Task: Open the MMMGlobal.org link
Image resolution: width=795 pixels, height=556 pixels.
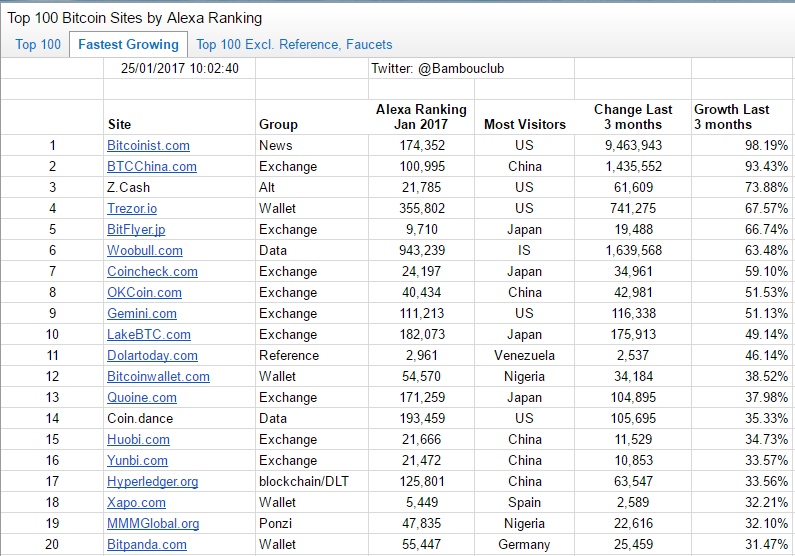Action: click(x=153, y=524)
